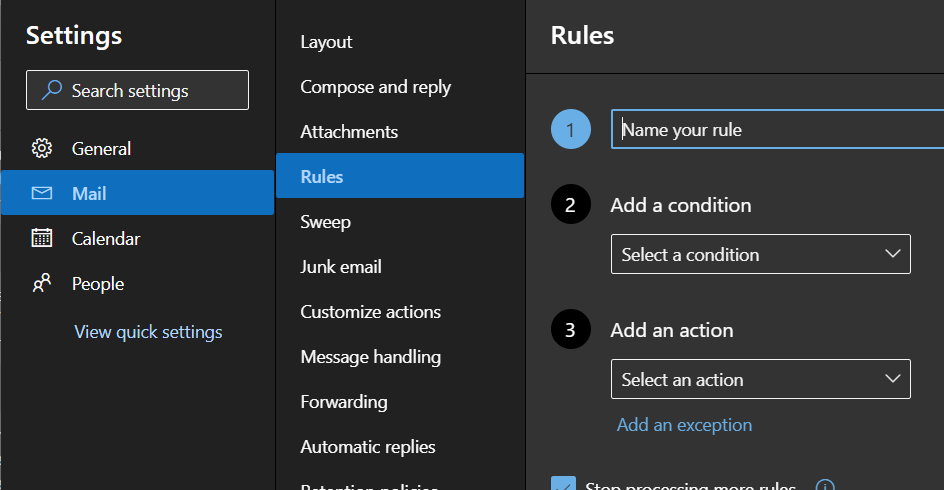Click the Add an exception link
The height and width of the screenshot is (490, 944).
[x=684, y=425]
